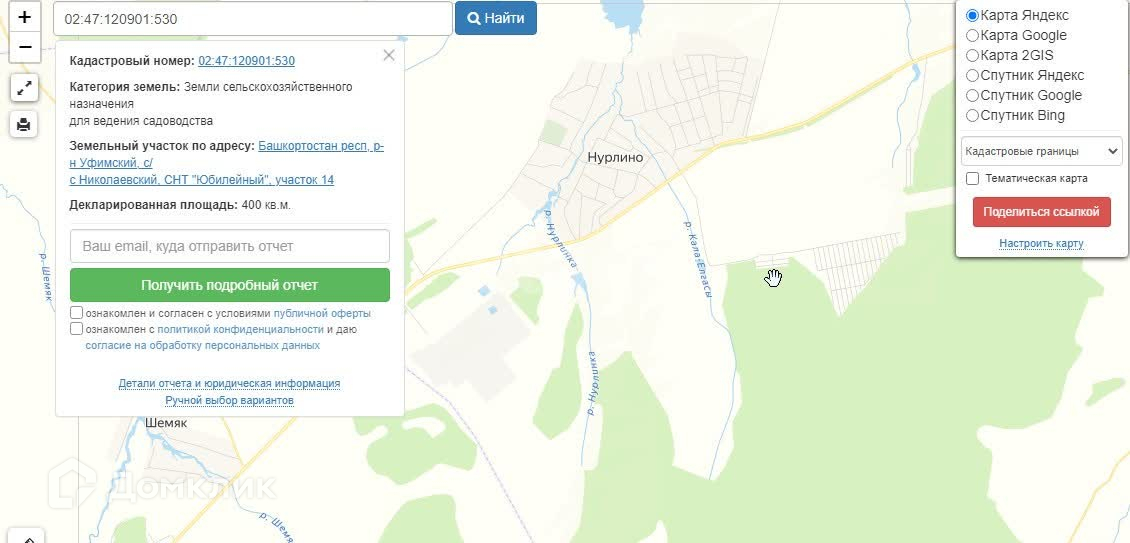Image resolution: width=1130 pixels, height=543 pixels.
Task: Select Карта Google radio button
Action: coord(972,35)
